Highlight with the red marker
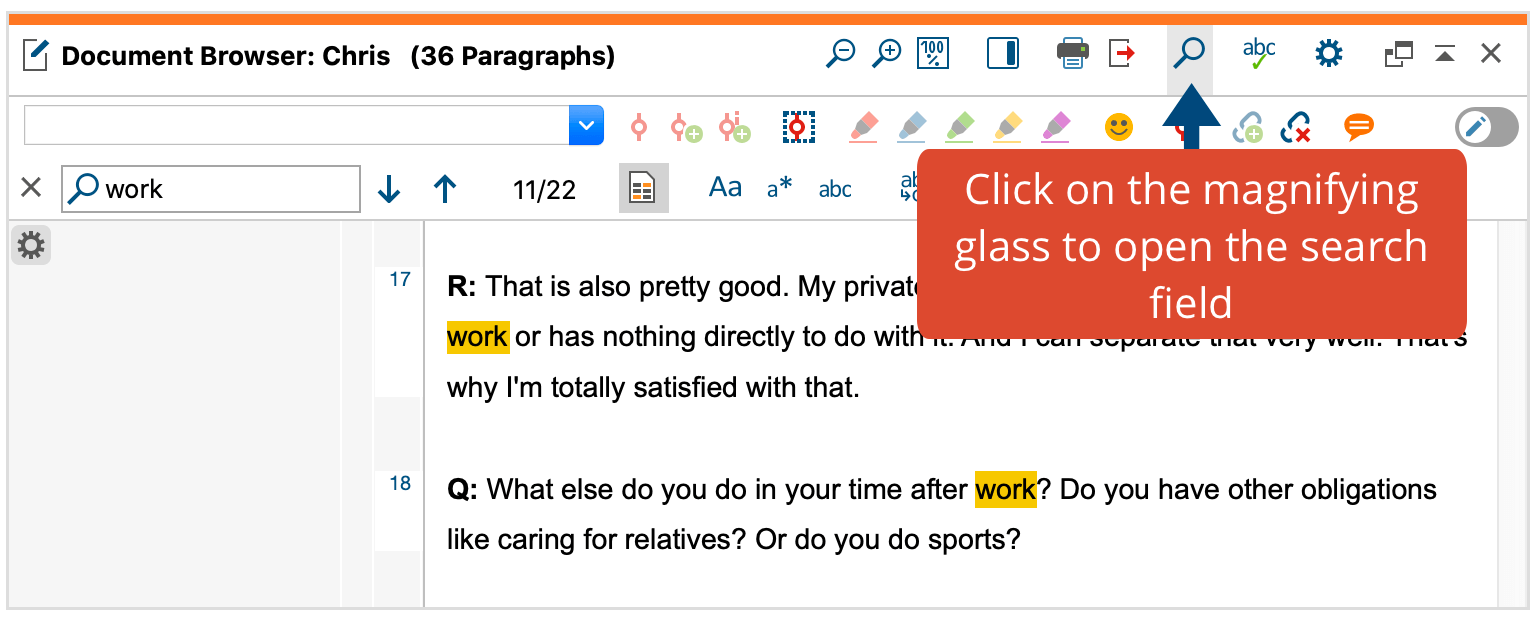The image size is (1536, 627). [863, 127]
